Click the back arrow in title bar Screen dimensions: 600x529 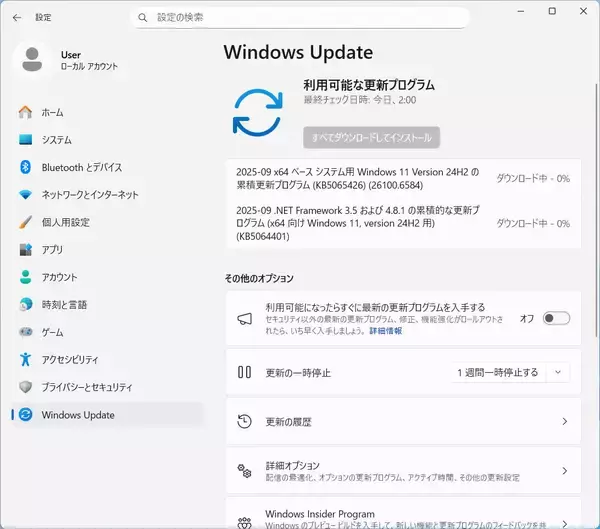17,17
